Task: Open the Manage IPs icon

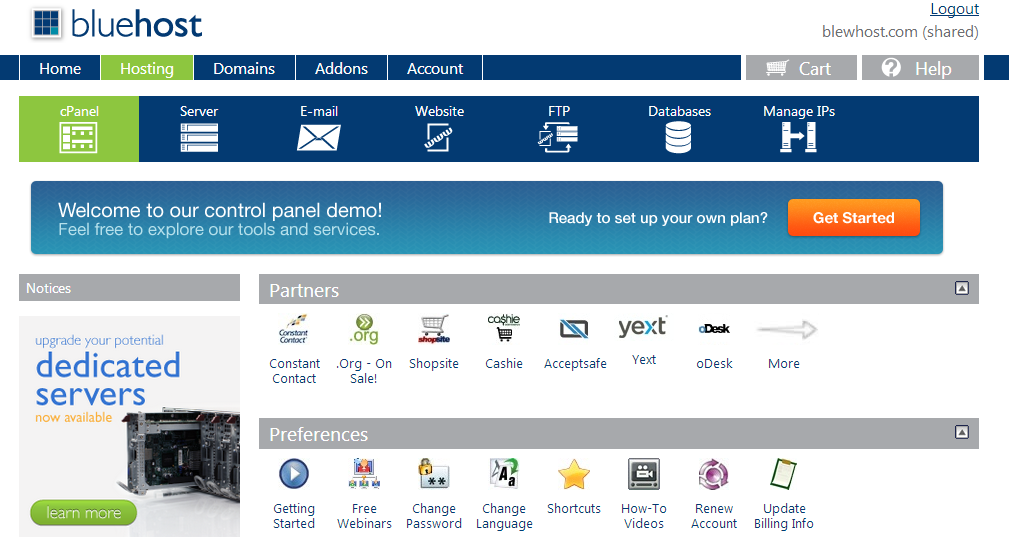Action: pos(799,138)
